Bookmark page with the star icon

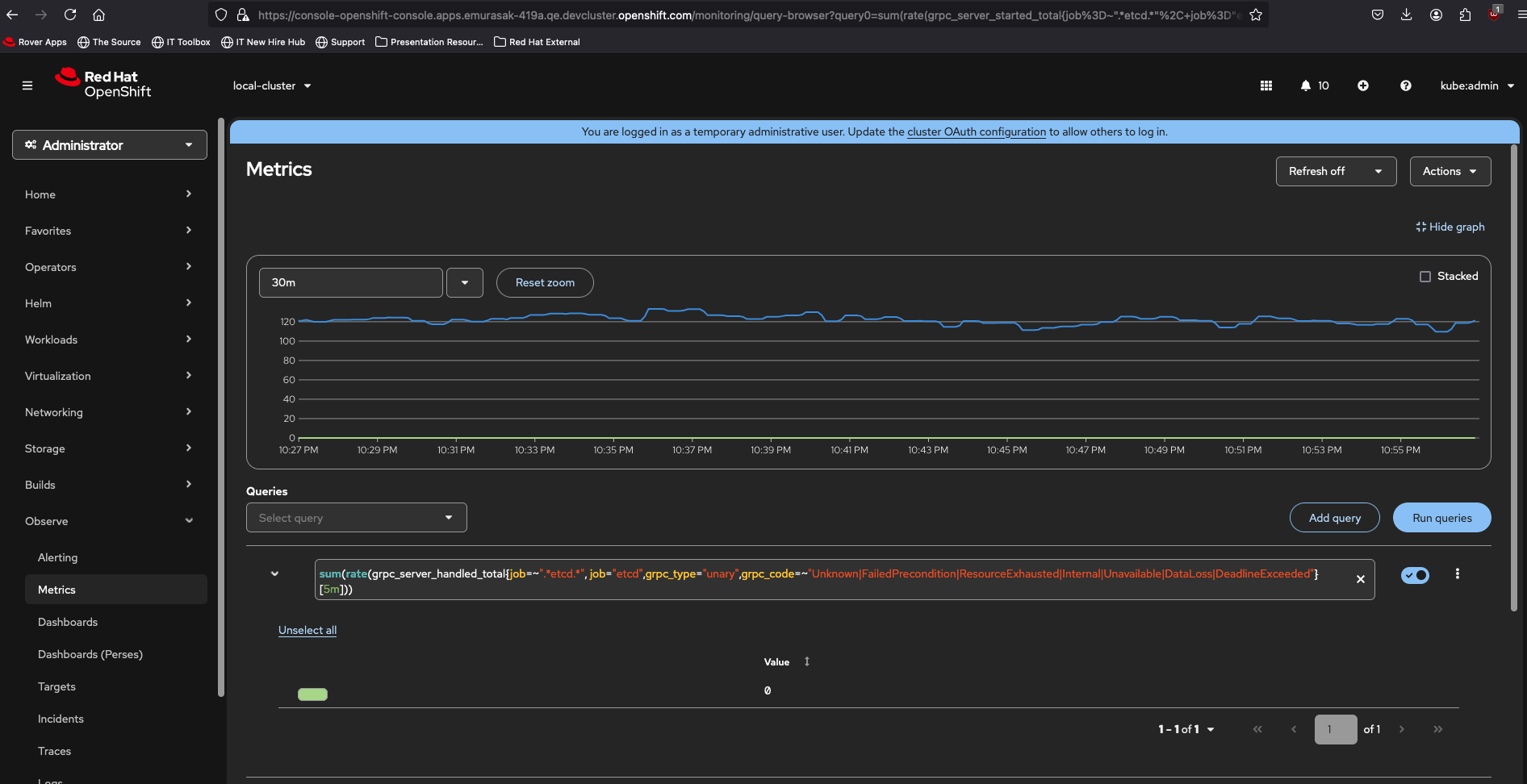click(1255, 15)
